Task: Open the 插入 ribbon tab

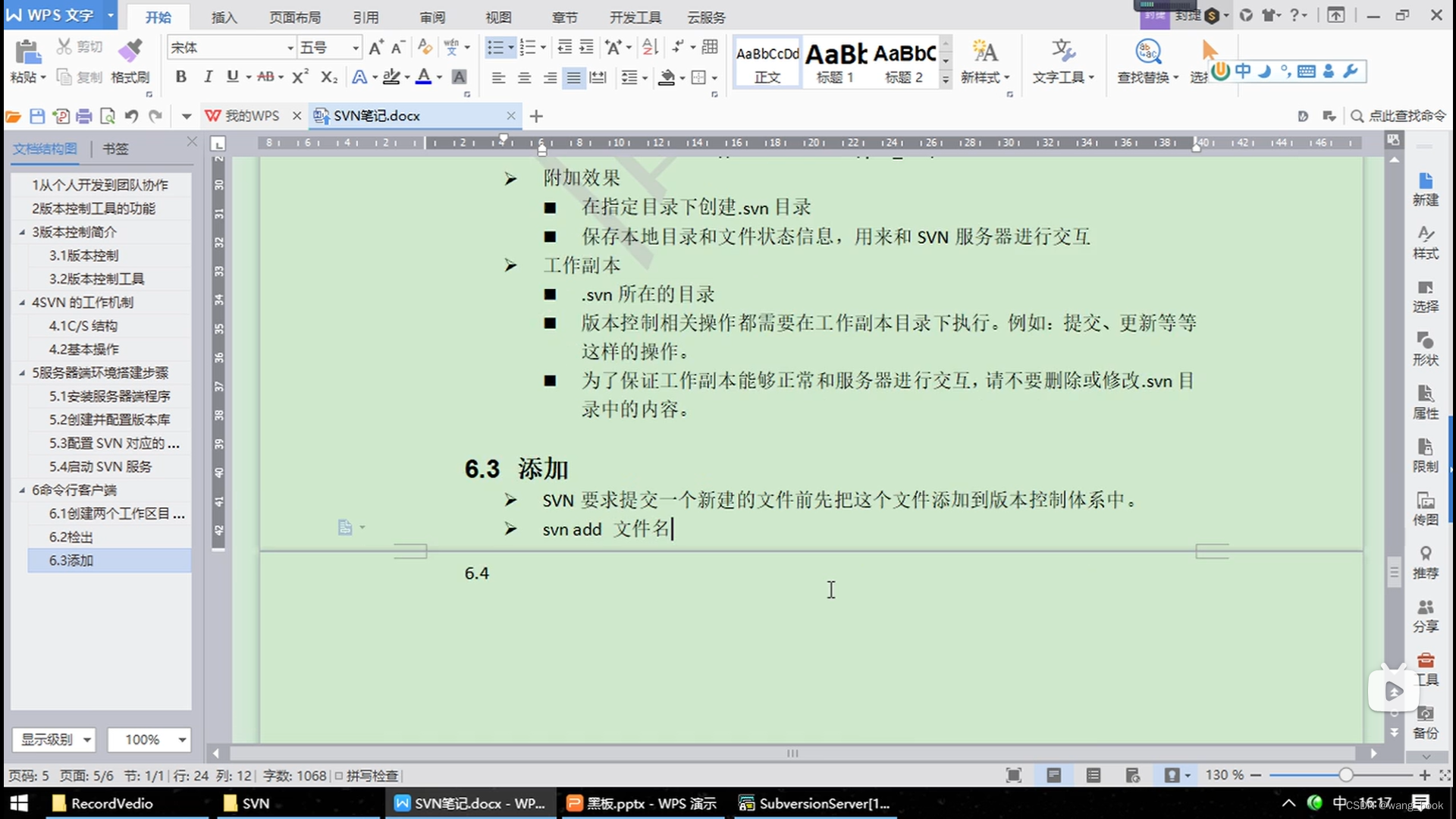Action: (224, 17)
